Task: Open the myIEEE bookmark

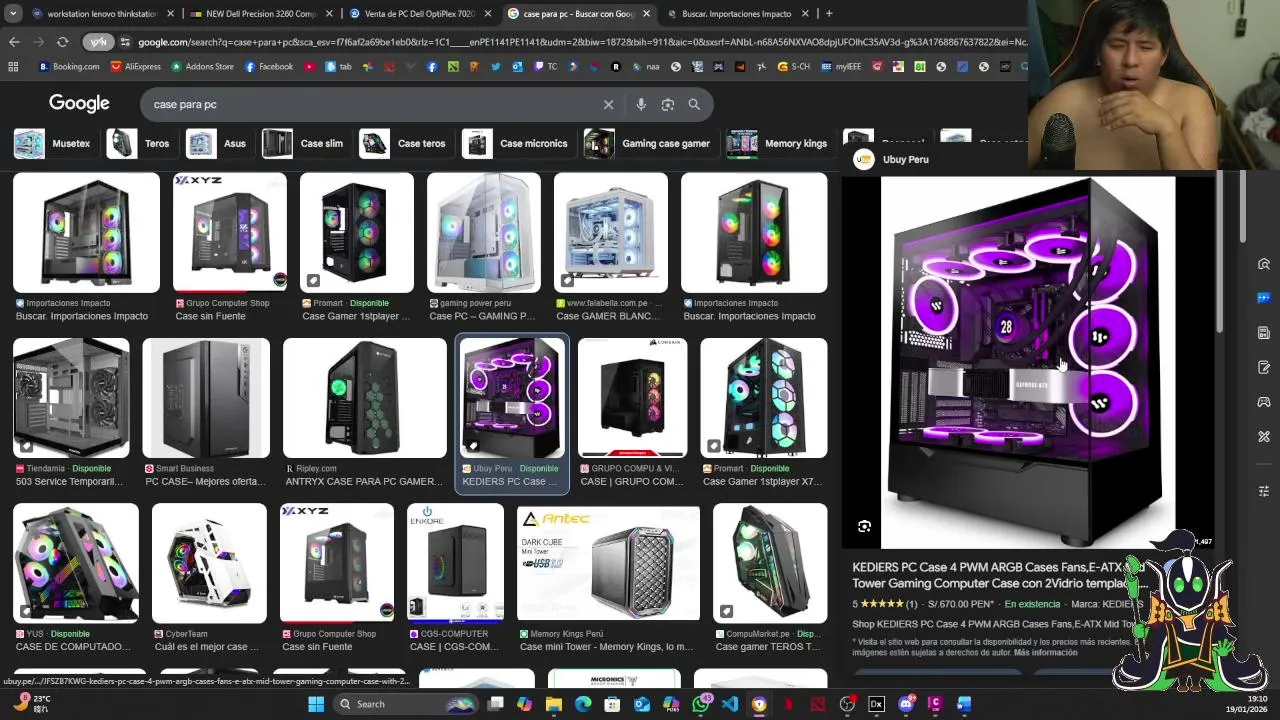Action: tap(841, 67)
